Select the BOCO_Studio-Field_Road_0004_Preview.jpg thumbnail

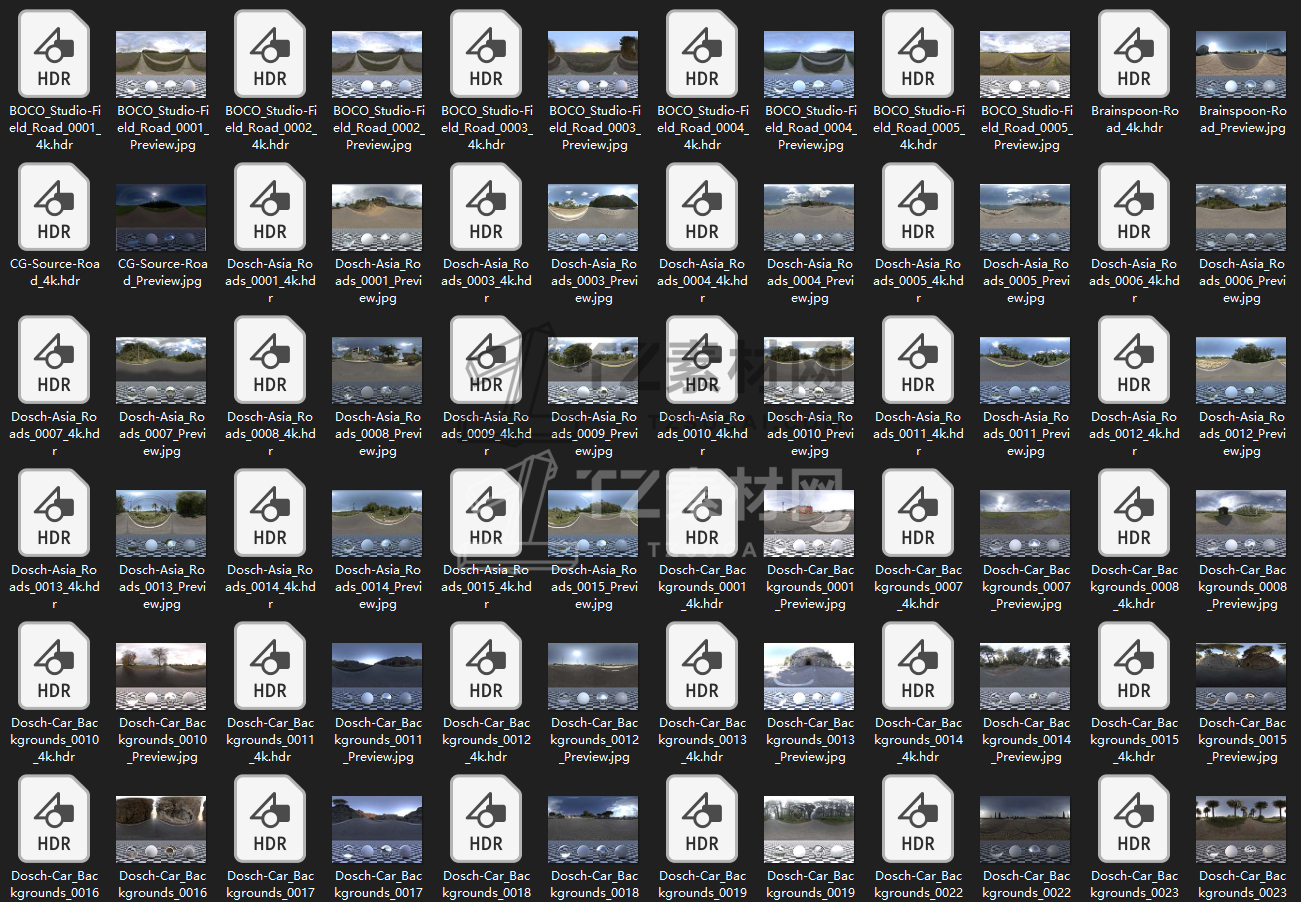pos(810,64)
